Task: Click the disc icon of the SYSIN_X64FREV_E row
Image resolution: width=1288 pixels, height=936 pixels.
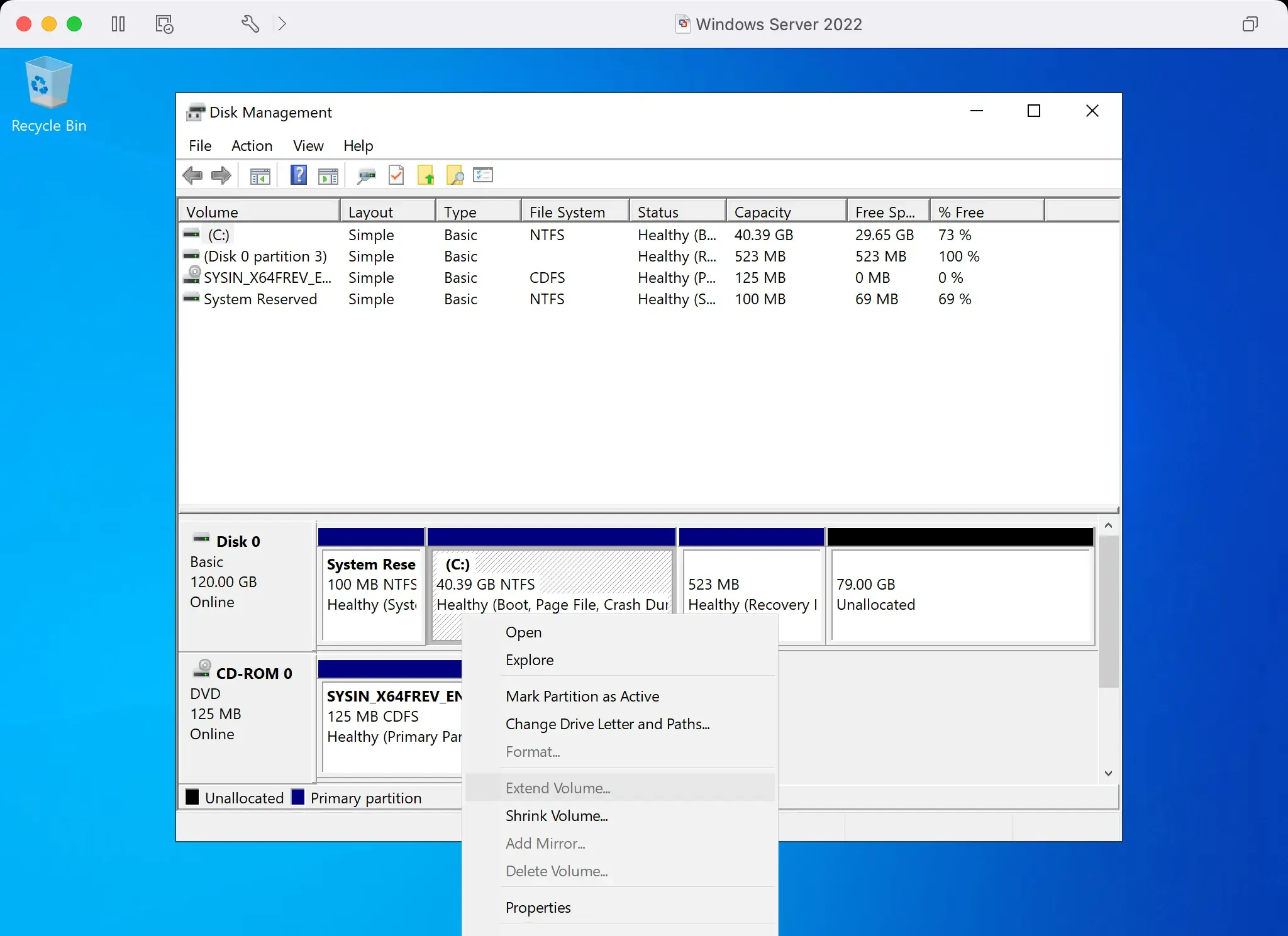Action: [x=192, y=275]
